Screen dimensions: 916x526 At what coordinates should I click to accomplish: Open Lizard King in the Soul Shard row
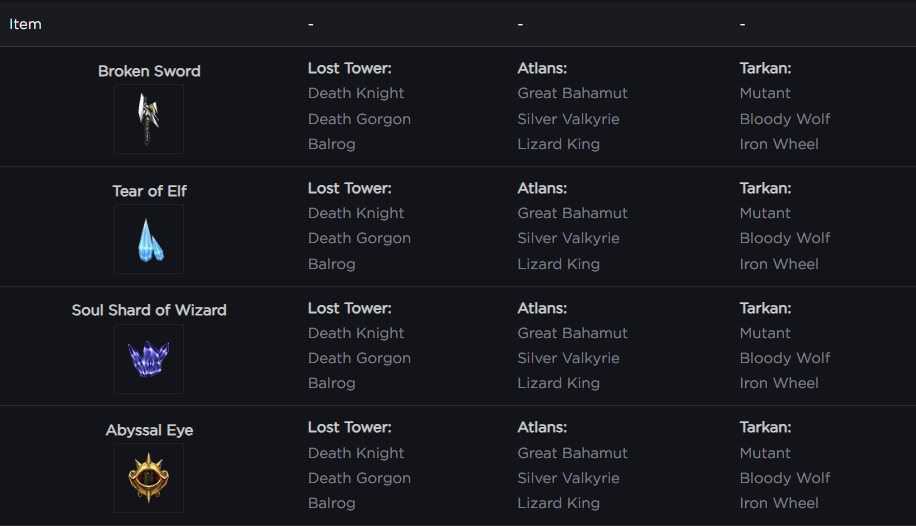click(558, 383)
